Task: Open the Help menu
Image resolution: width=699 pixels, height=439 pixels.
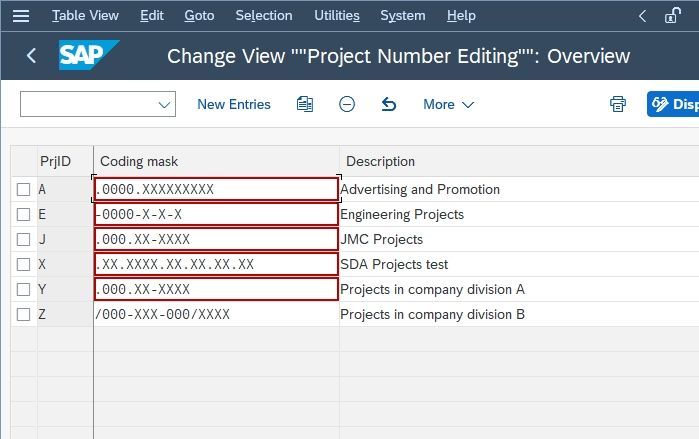Action: (461, 16)
